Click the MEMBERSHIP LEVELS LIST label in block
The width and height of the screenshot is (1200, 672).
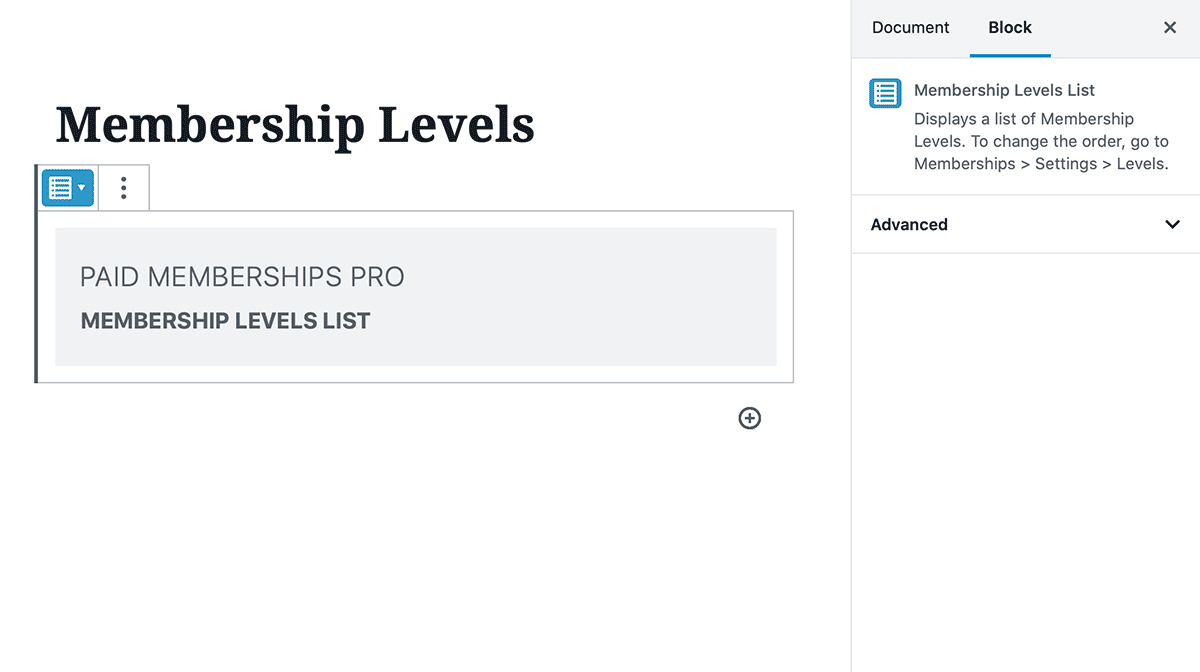coord(225,321)
